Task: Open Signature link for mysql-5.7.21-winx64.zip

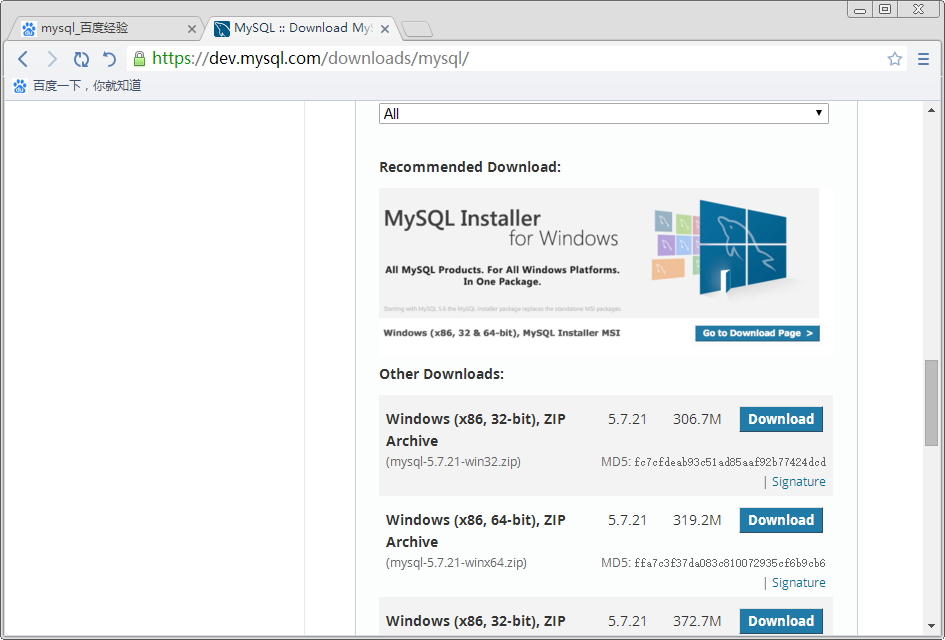Action: [x=799, y=583]
